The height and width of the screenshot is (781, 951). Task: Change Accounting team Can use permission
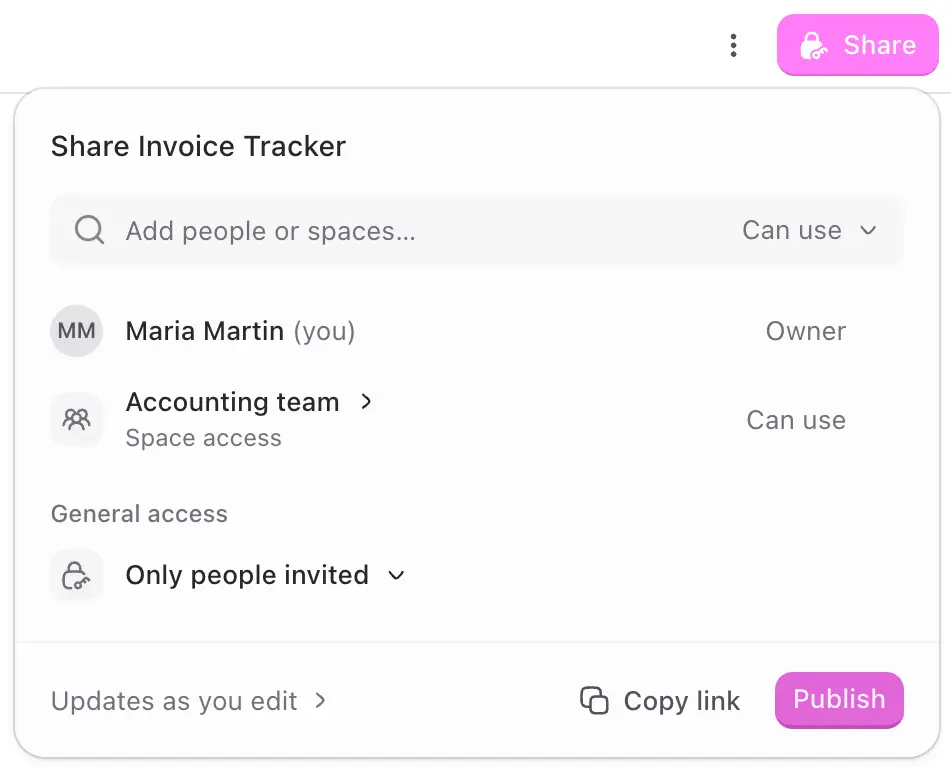[796, 420]
